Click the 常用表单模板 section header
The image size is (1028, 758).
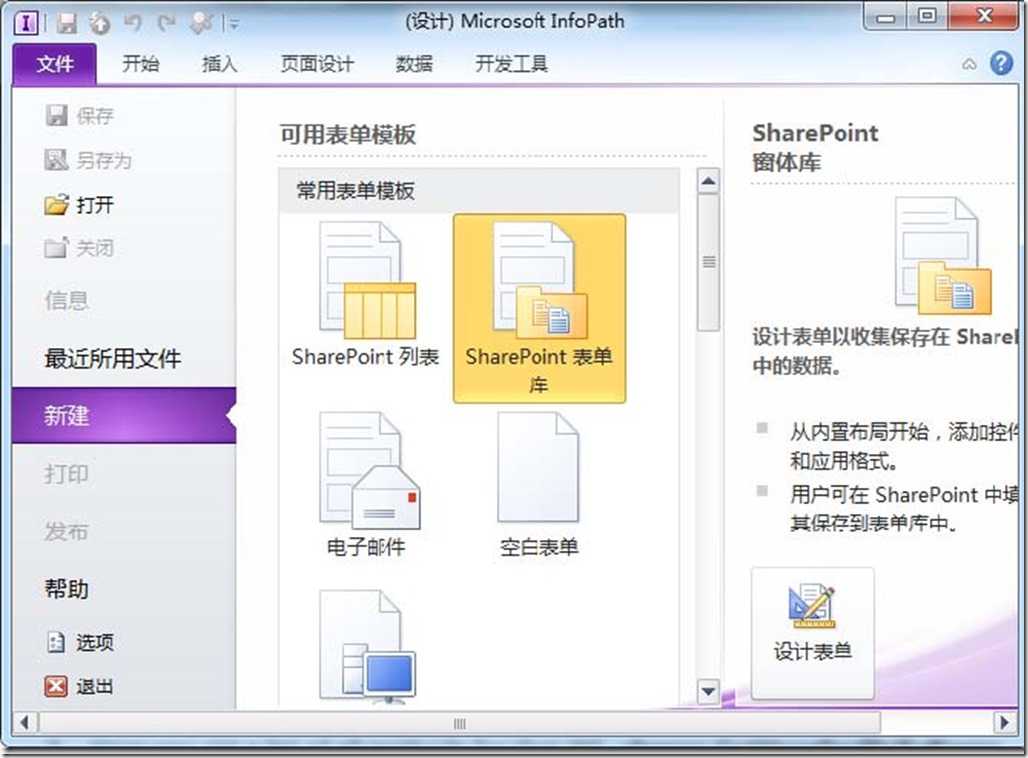click(x=479, y=191)
